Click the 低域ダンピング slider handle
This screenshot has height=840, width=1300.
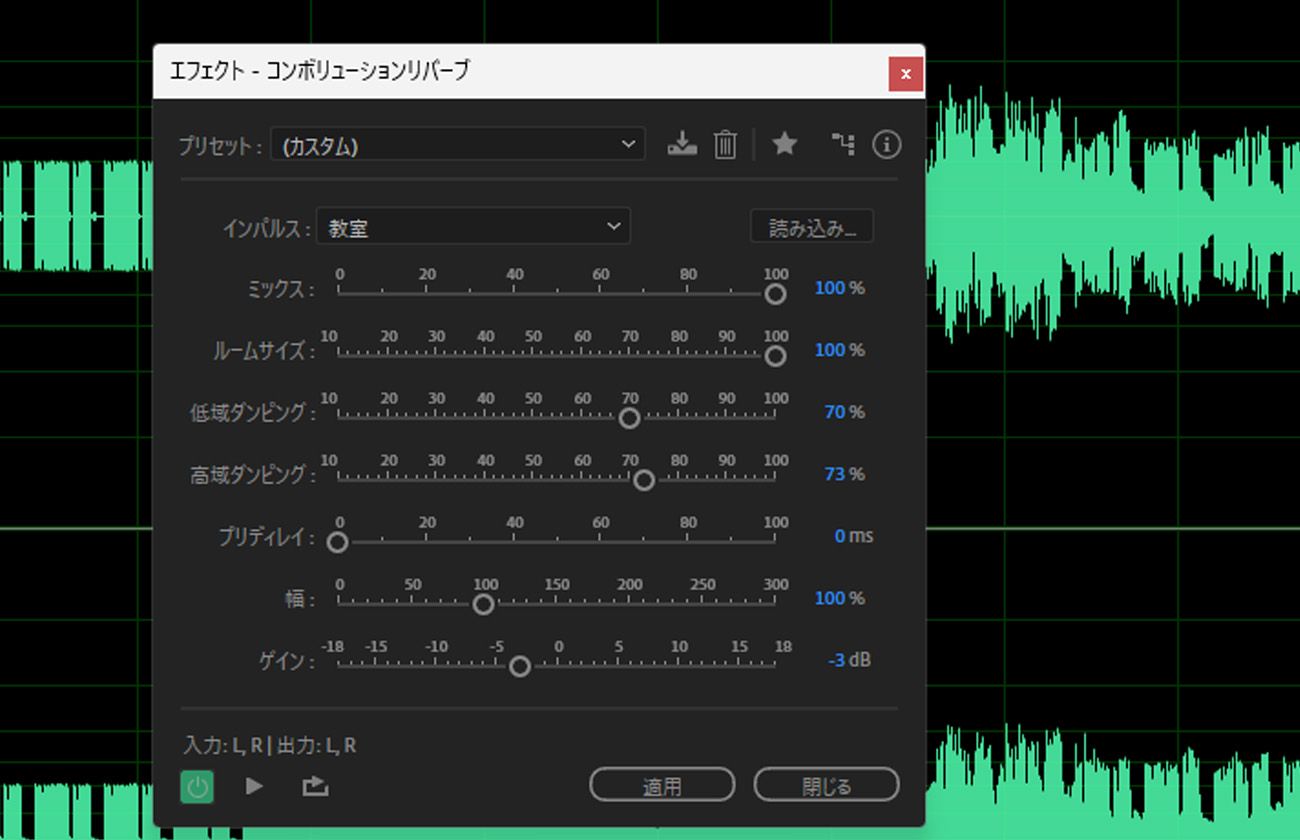point(629,418)
